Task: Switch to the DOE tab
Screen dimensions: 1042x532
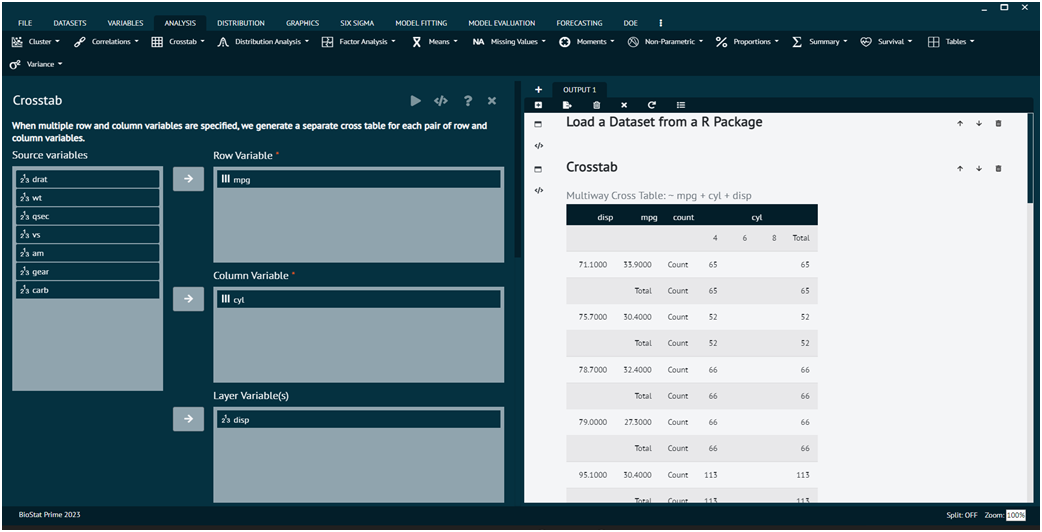Action: coord(631,23)
